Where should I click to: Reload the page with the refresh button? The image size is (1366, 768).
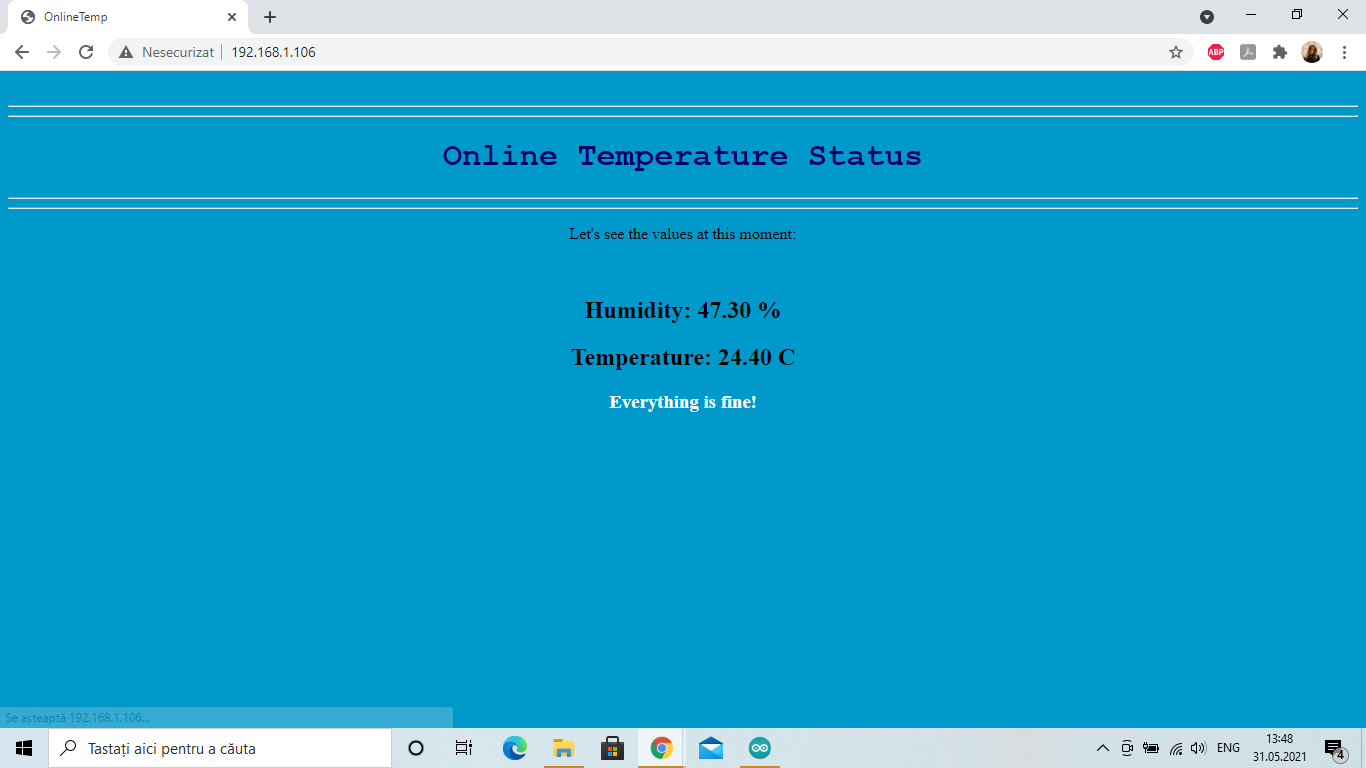point(86,52)
